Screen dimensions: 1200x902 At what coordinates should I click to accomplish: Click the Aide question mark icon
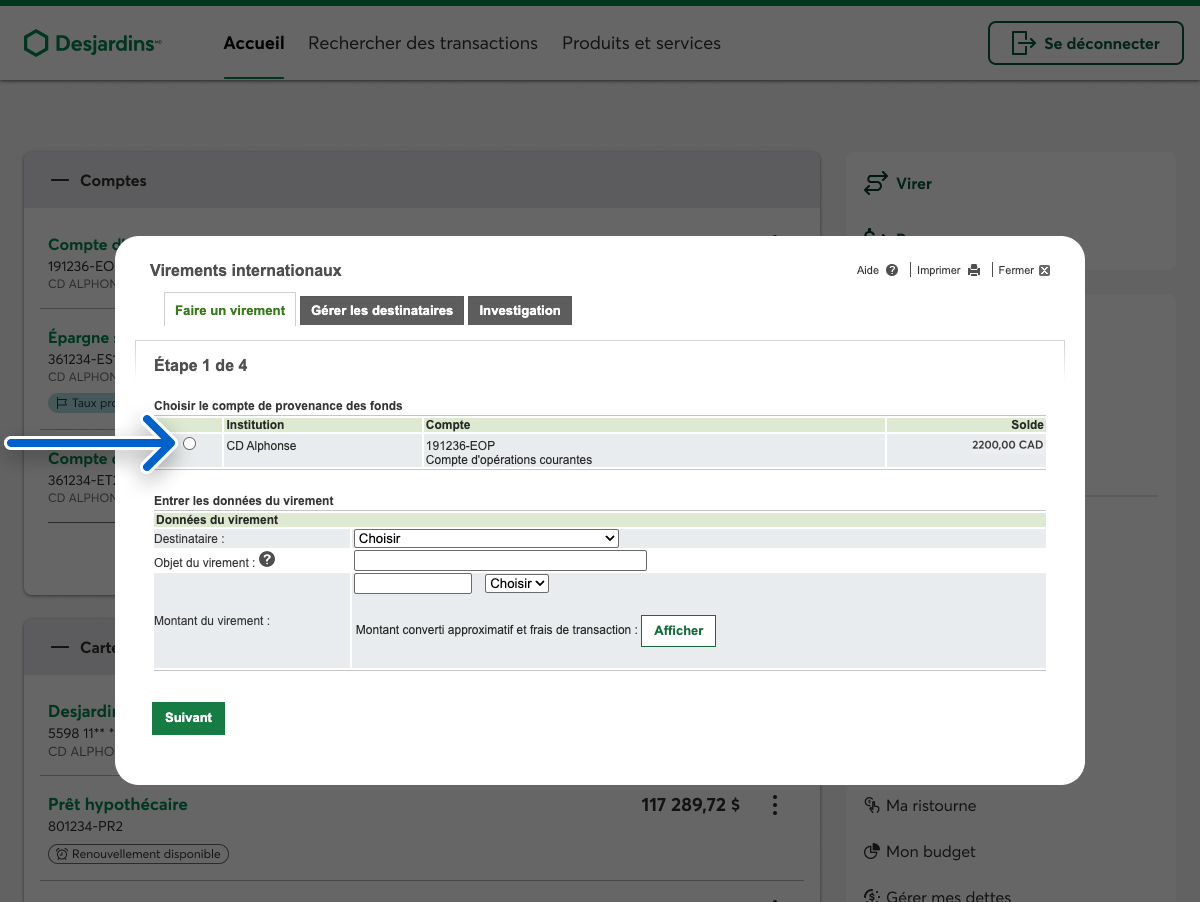click(x=892, y=270)
